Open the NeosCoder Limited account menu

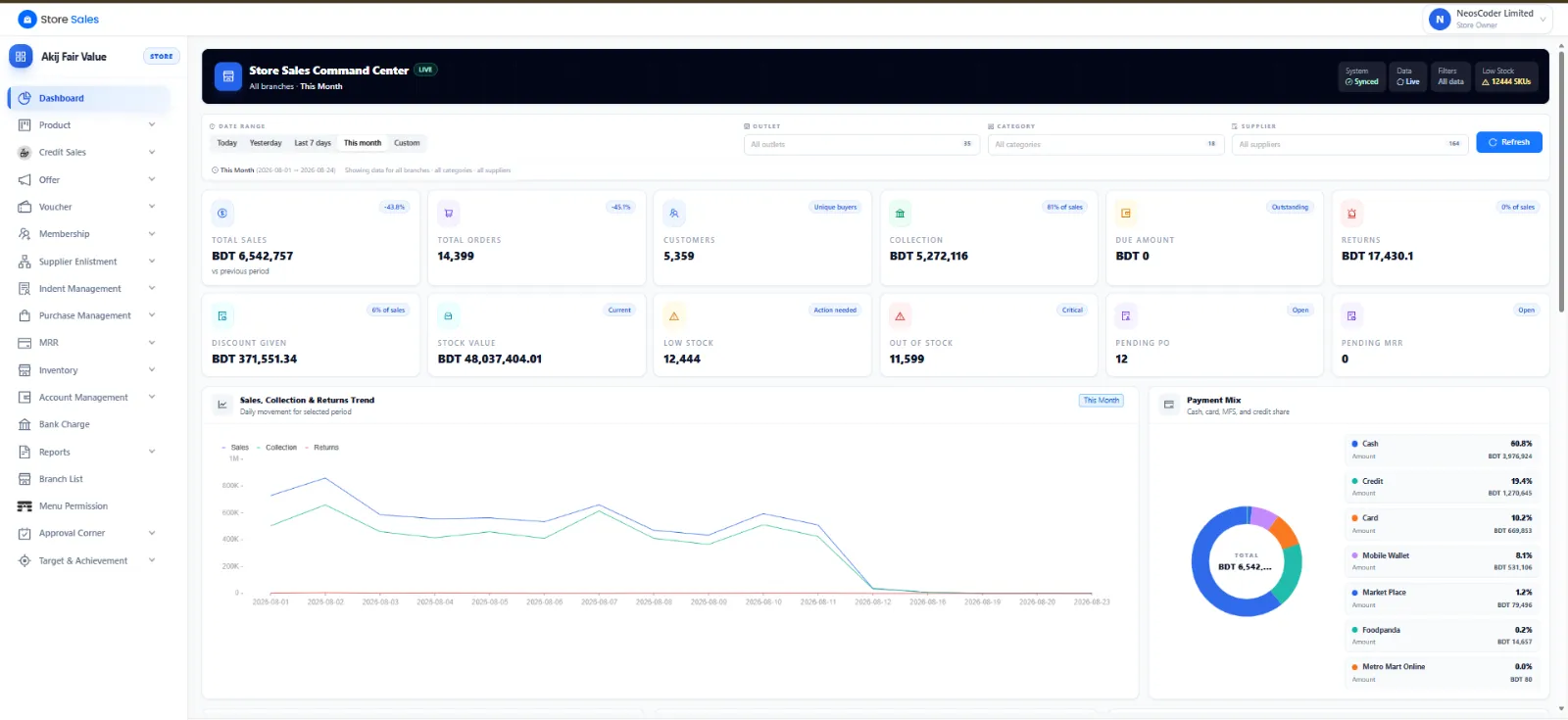coord(1487,19)
